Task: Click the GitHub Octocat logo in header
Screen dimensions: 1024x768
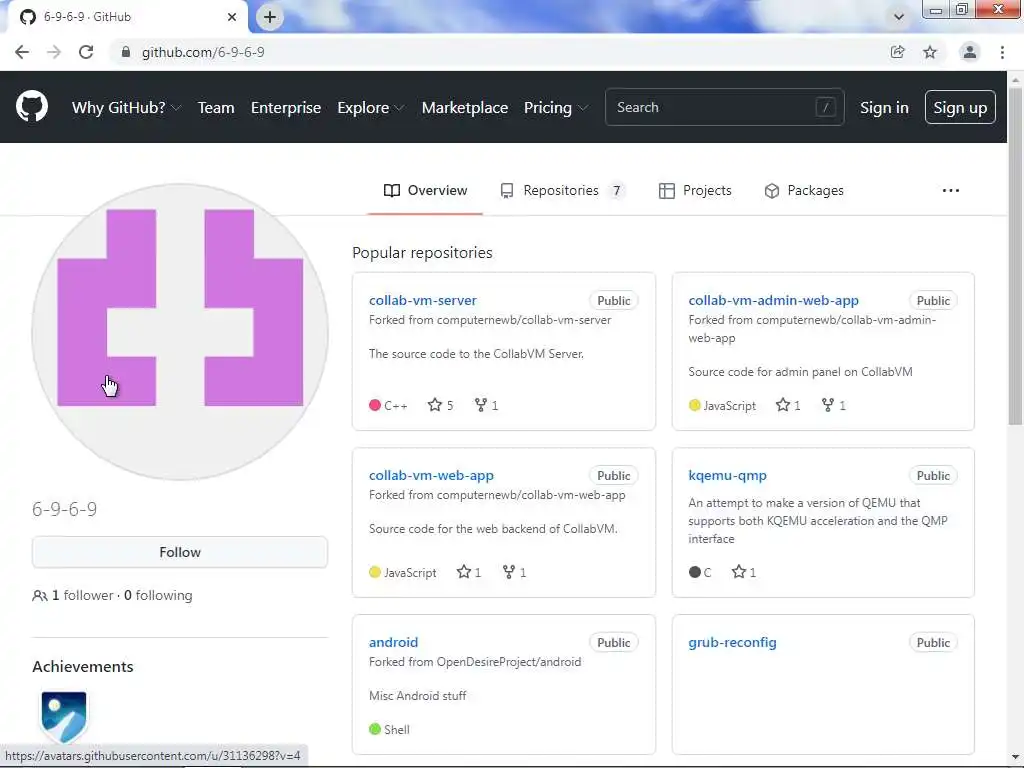Action: click(x=31, y=107)
